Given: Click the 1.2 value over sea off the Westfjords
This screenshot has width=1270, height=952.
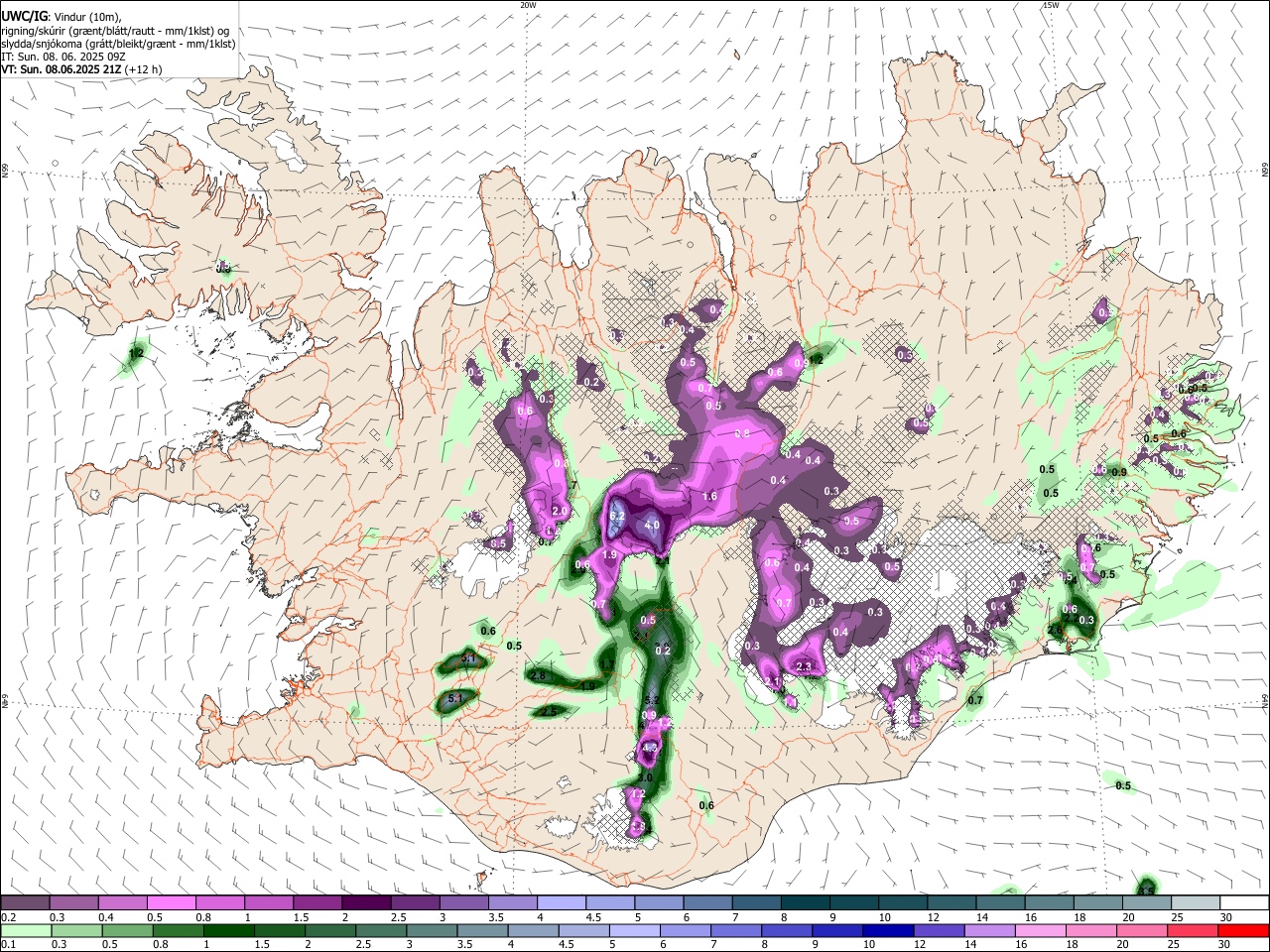Looking at the screenshot, I should 137,353.
